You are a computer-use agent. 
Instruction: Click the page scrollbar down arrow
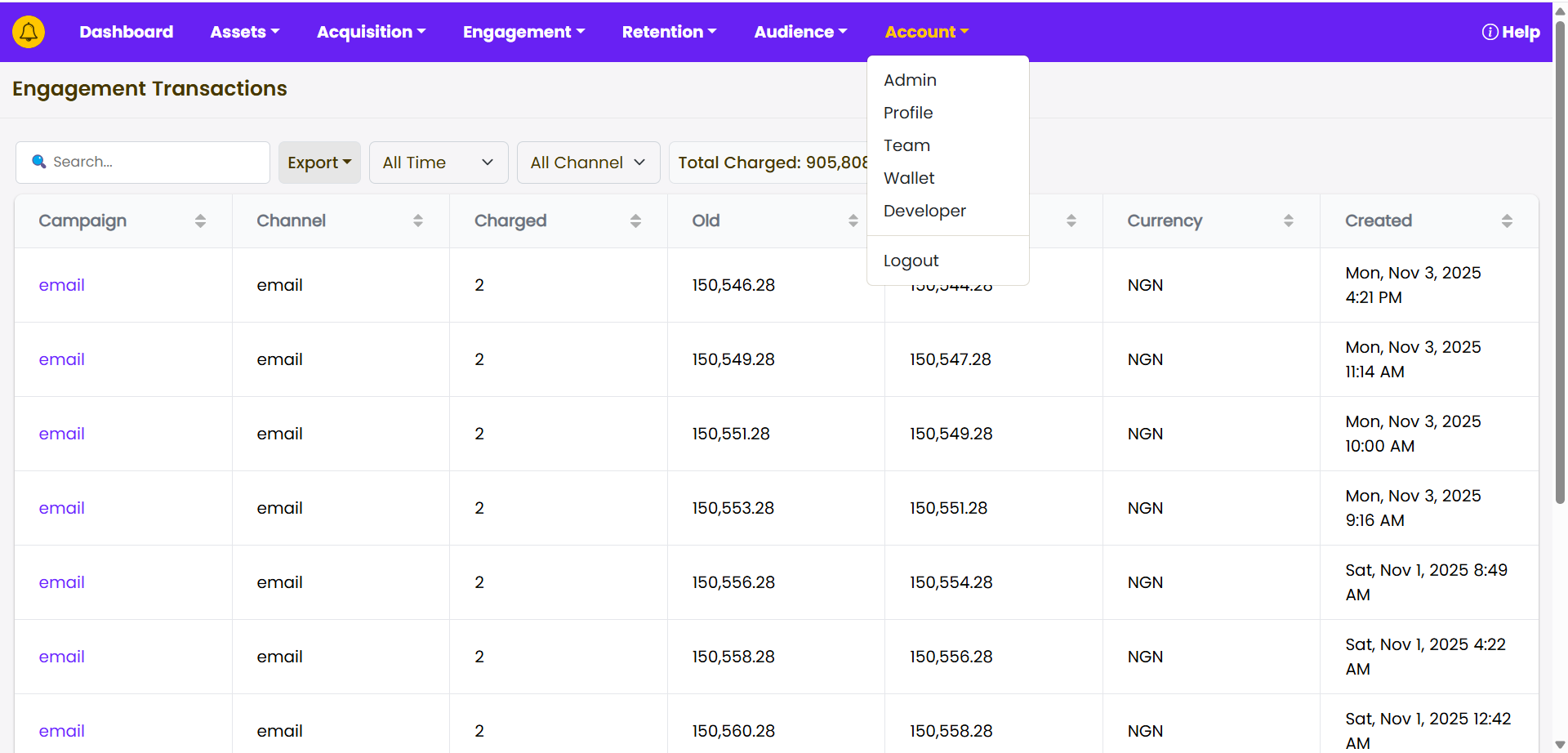(1560, 745)
